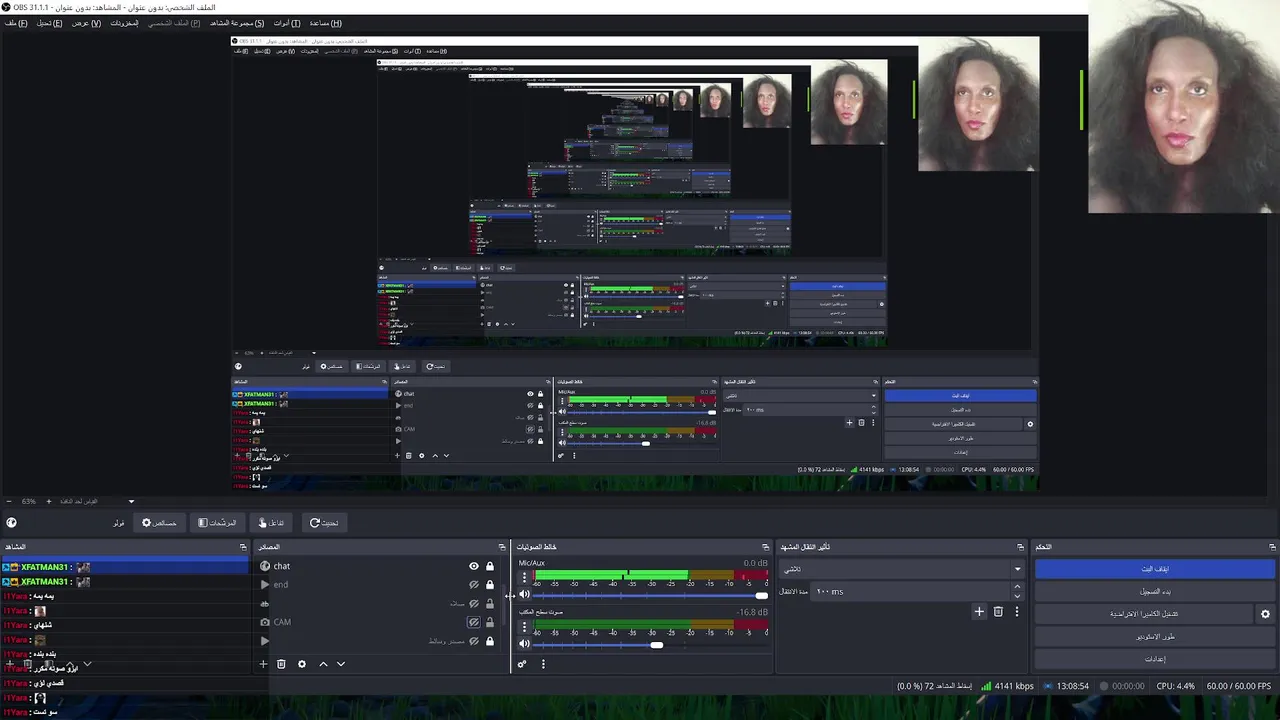The width and height of the screenshot is (1280, 720).
Task: Click the تحديث refresh button above the docks
Action: pos(324,523)
